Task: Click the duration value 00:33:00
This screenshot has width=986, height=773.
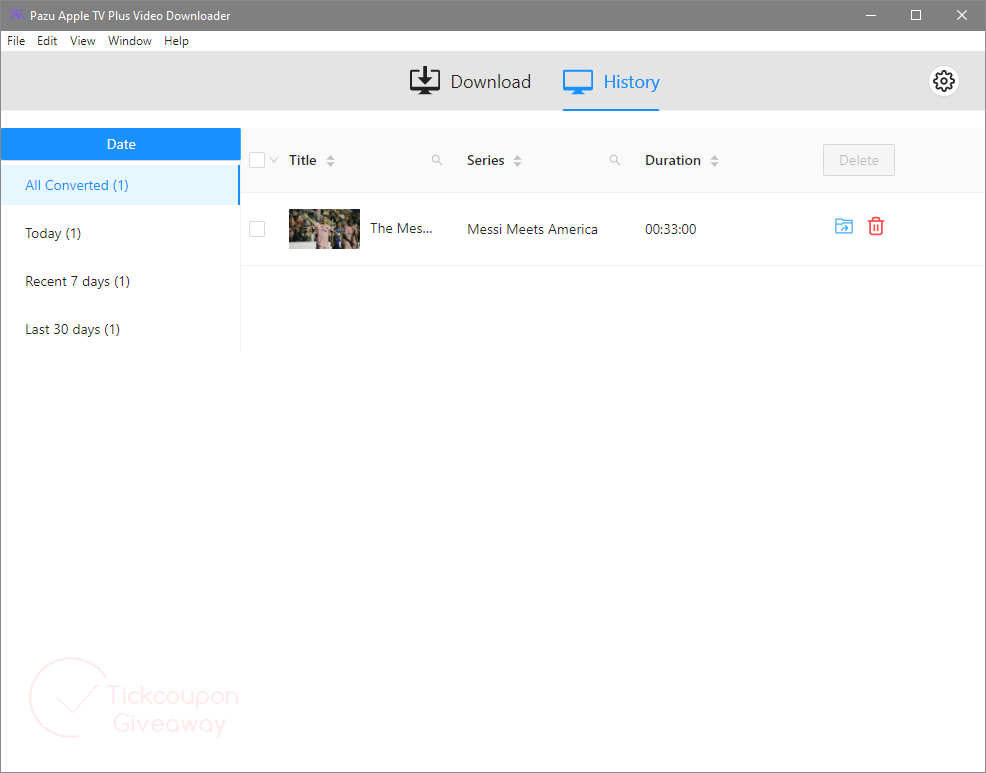Action: click(x=670, y=229)
